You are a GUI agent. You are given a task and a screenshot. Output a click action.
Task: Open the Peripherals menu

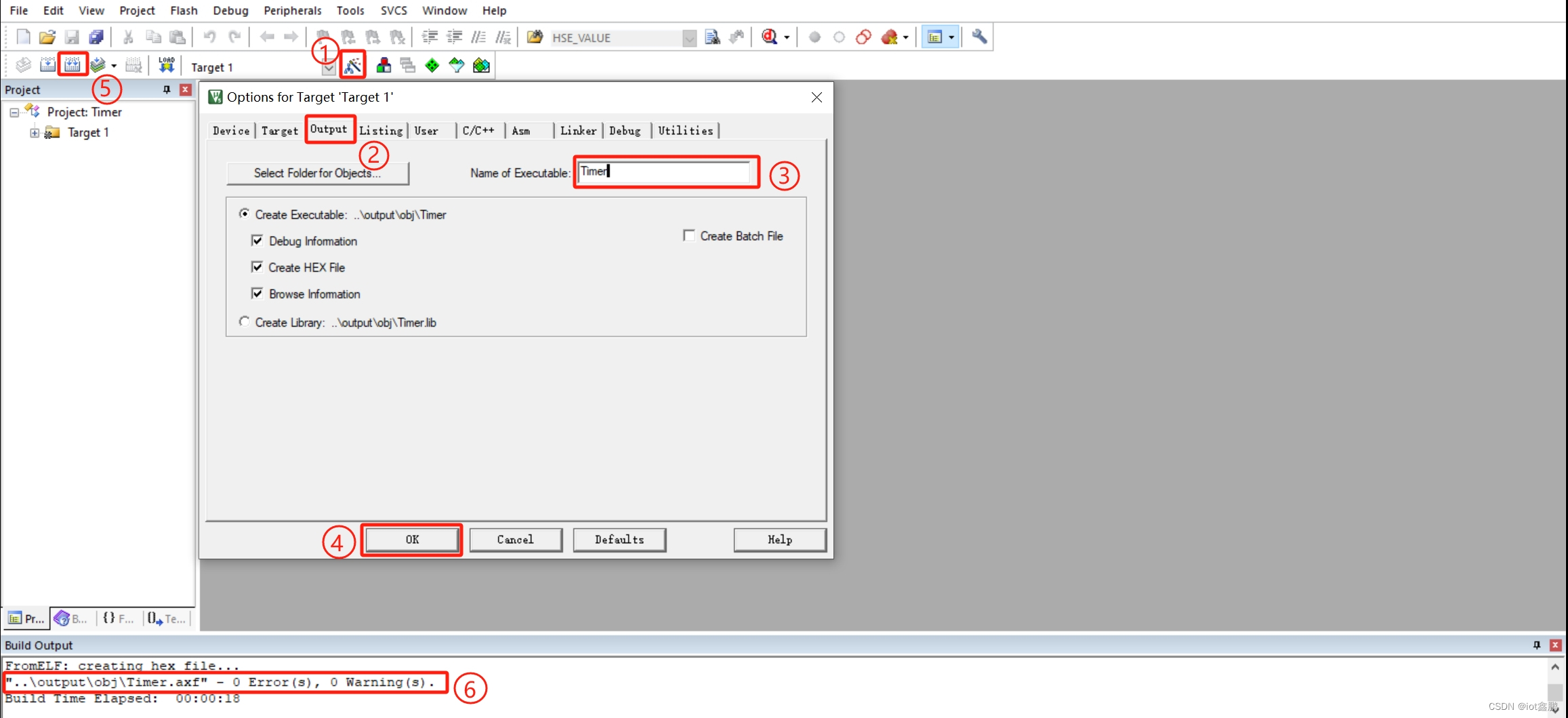pos(293,11)
